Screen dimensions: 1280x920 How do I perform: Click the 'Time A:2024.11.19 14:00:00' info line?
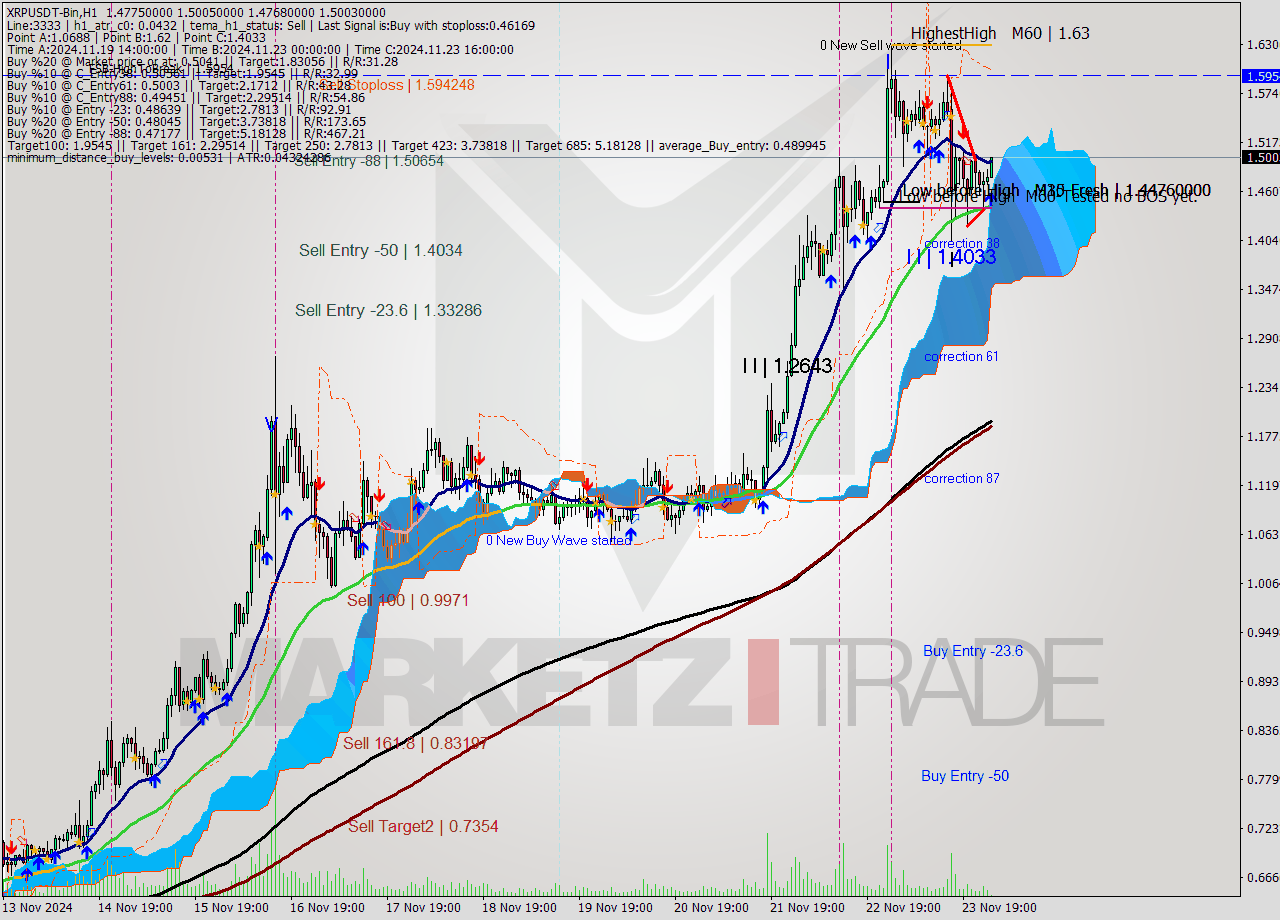point(259,49)
